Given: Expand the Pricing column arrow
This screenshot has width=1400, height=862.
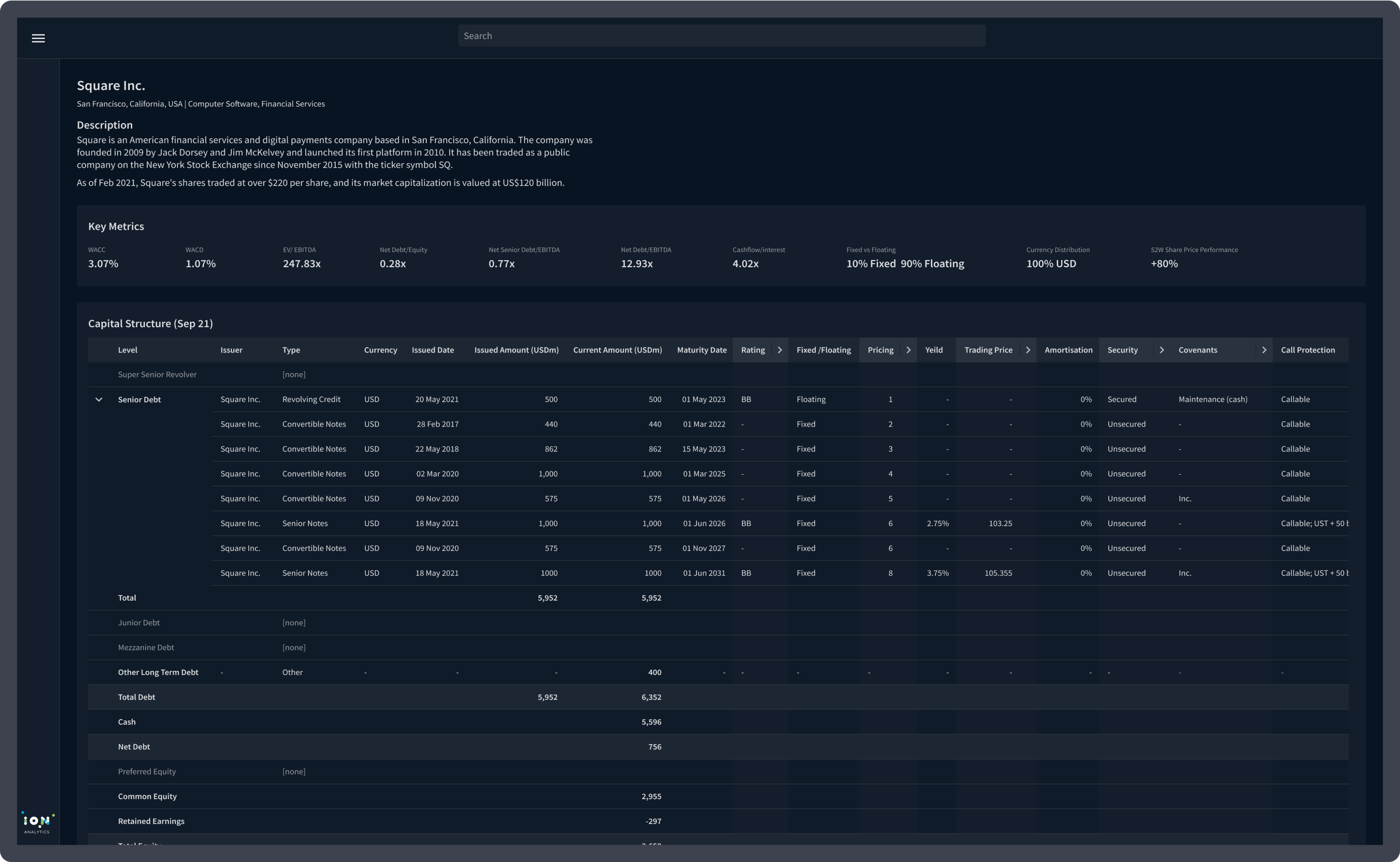Looking at the screenshot, I should (908, 350).
